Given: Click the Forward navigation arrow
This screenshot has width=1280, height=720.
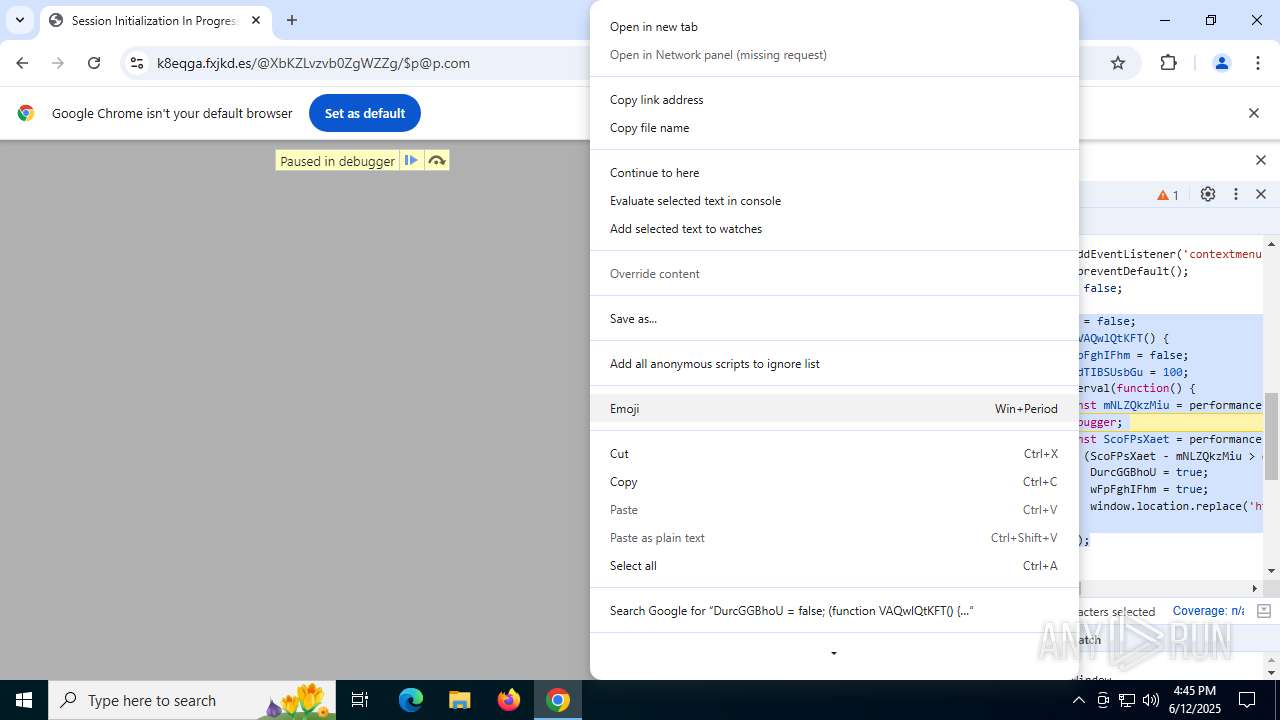Looking at the screenshot, I should point(58,63).
